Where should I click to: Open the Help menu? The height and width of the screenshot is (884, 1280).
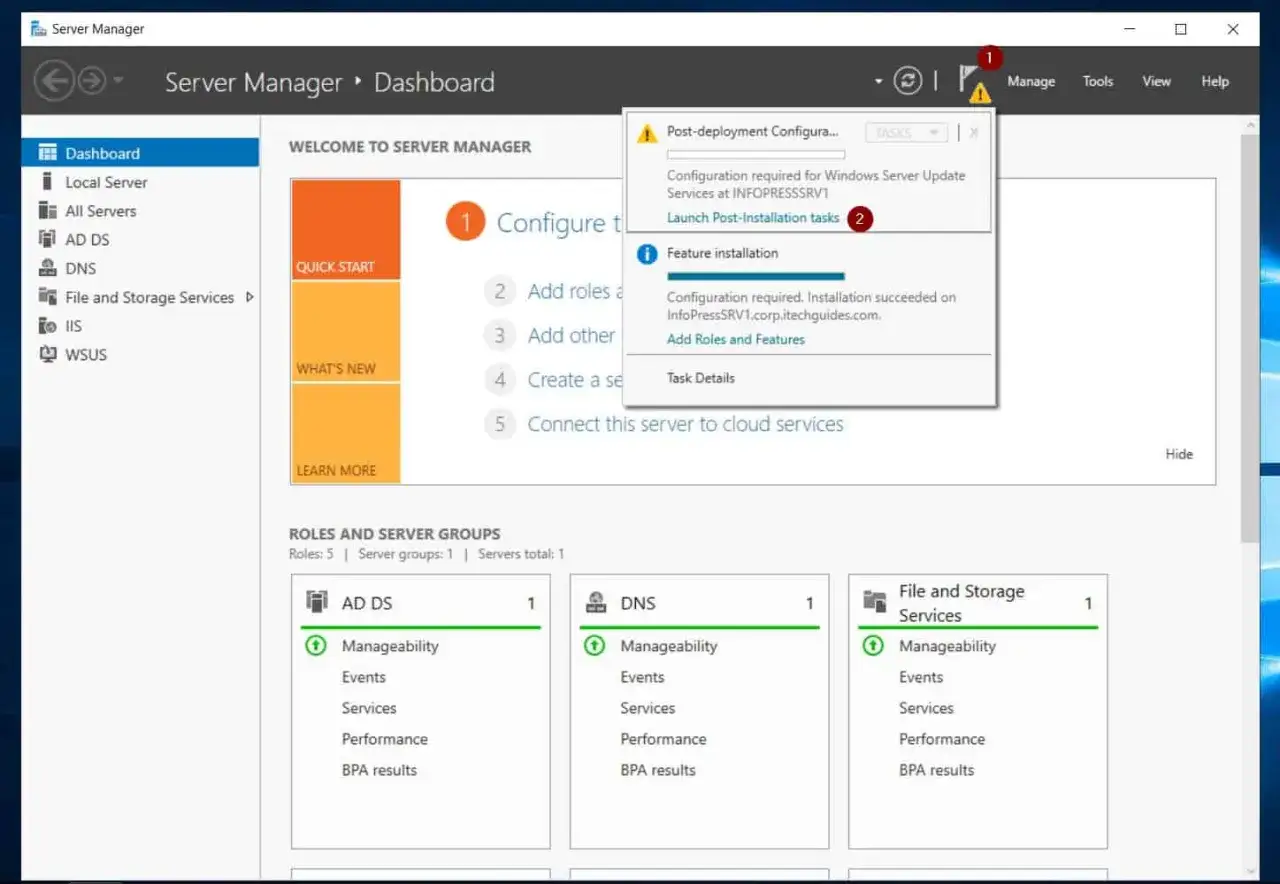click(x=1215, y=81)
